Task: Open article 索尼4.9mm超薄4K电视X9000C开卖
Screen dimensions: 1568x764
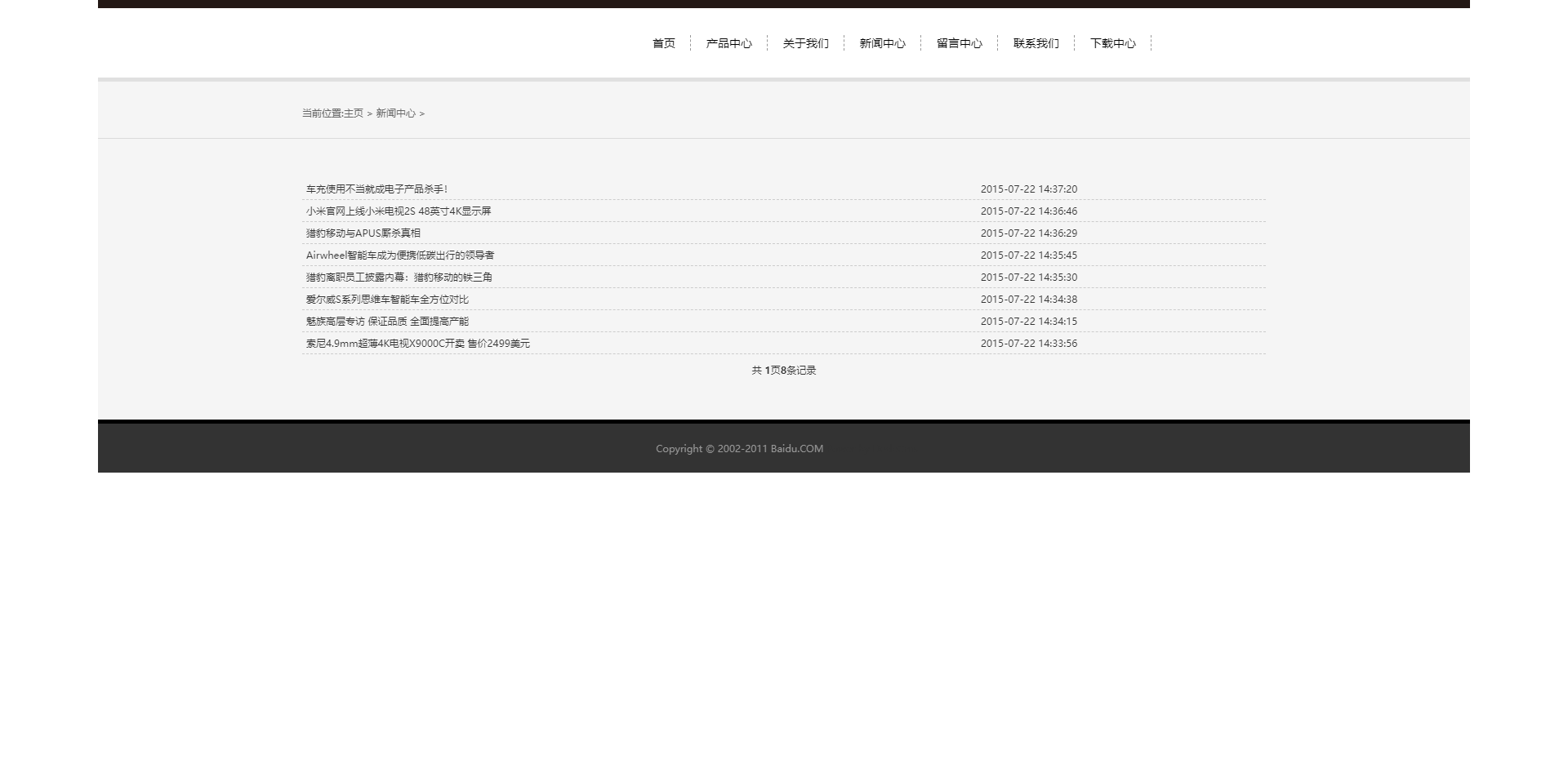Action: coord(418,343)
